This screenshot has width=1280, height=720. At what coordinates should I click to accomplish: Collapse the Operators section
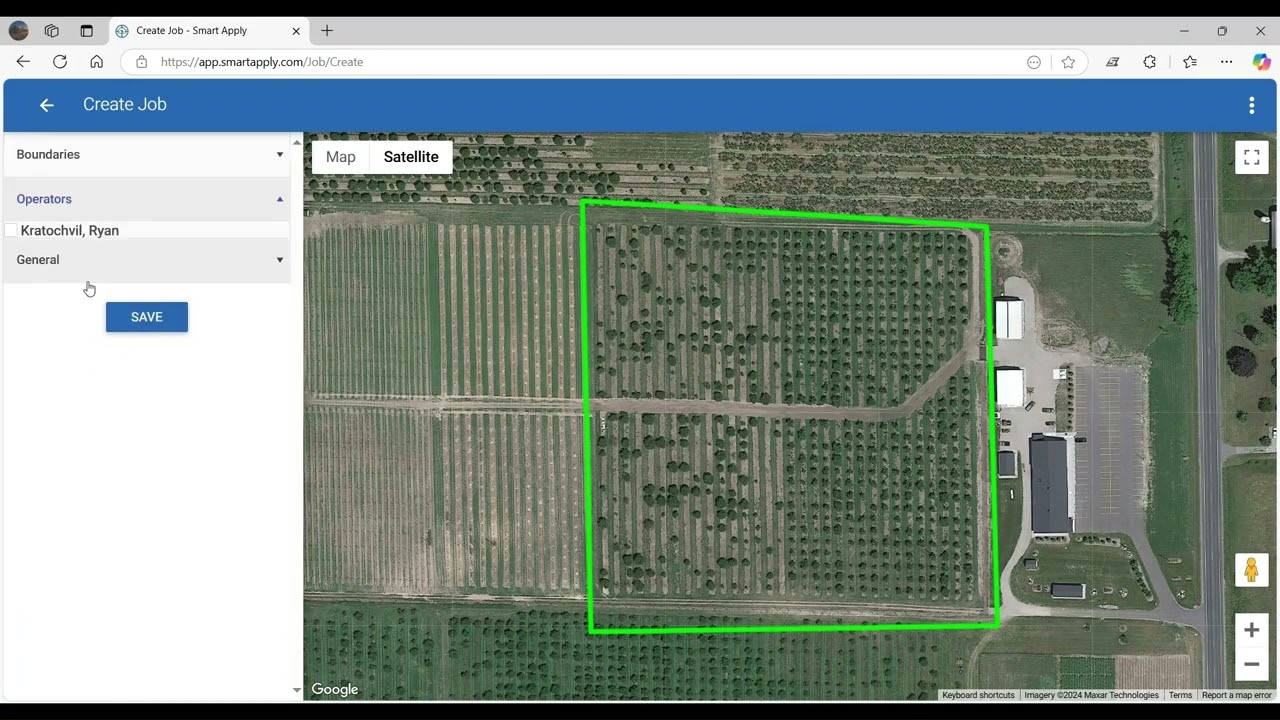click(147, 199)
